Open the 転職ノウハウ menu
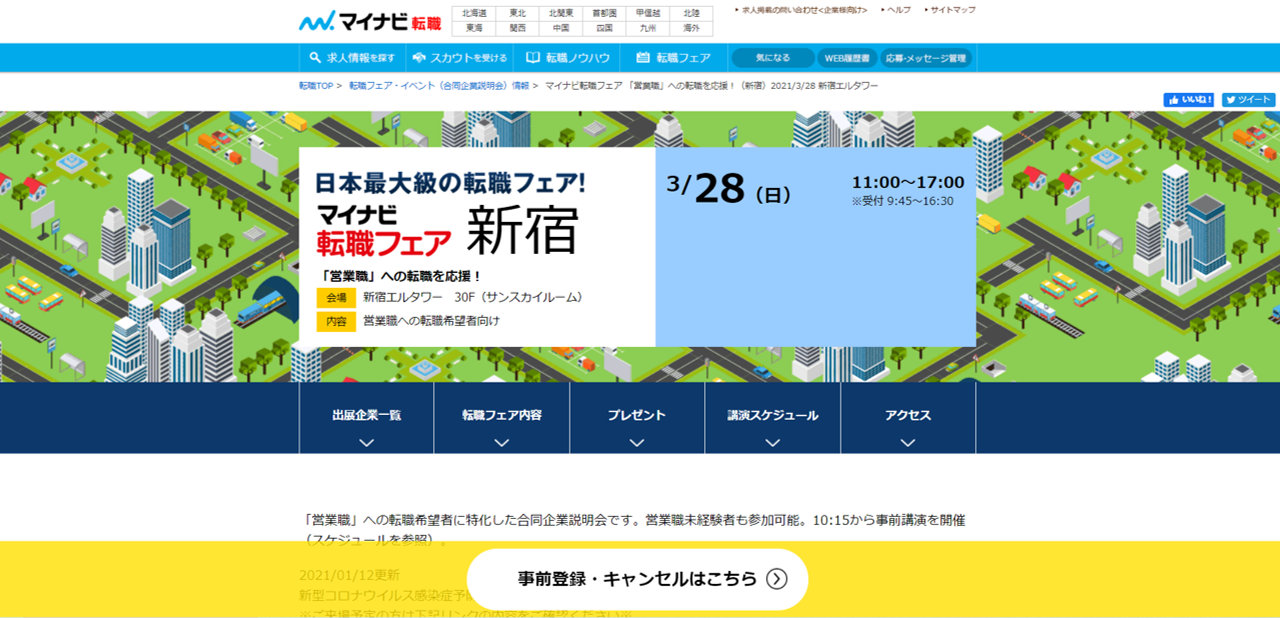 [567, 58]
